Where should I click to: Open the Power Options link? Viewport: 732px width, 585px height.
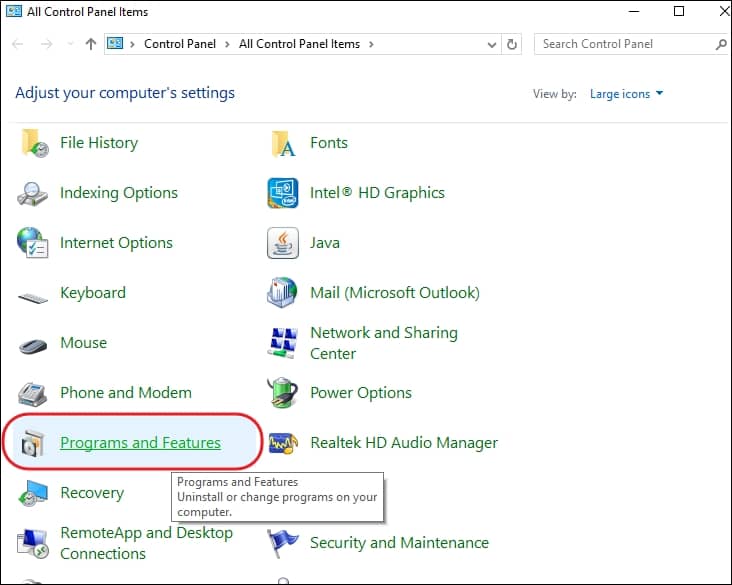point(361,393)
